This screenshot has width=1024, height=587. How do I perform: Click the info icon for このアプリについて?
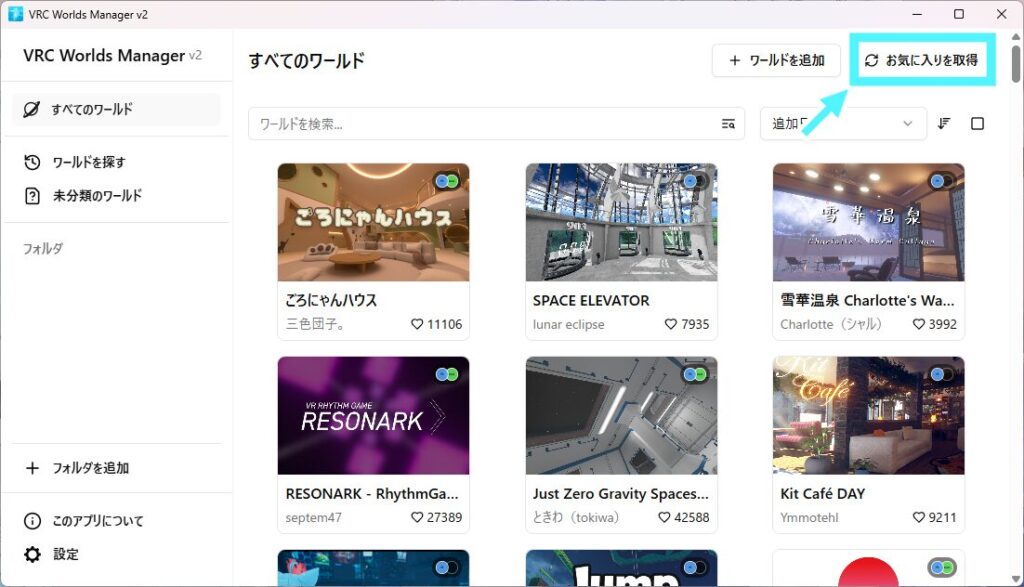32,521
